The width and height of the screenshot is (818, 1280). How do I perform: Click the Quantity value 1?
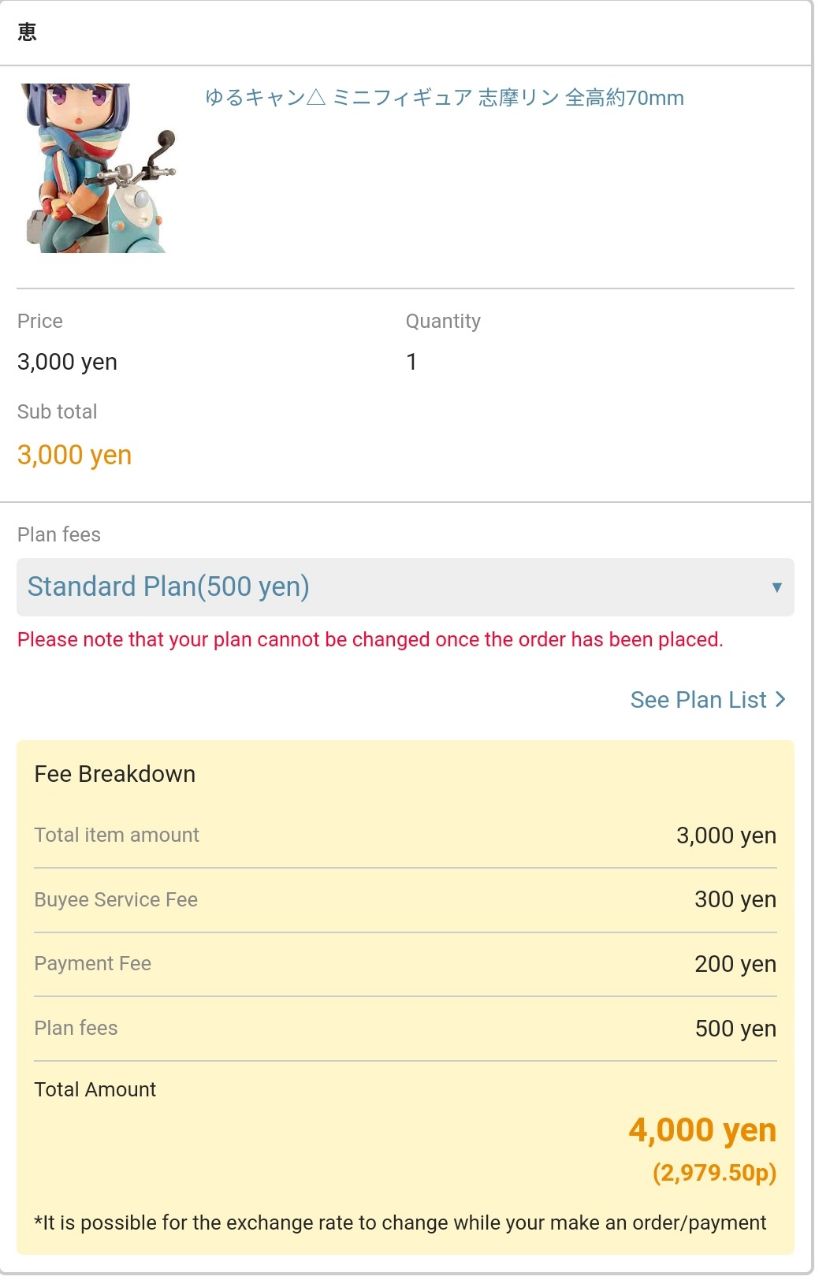[x=411, y=362]
